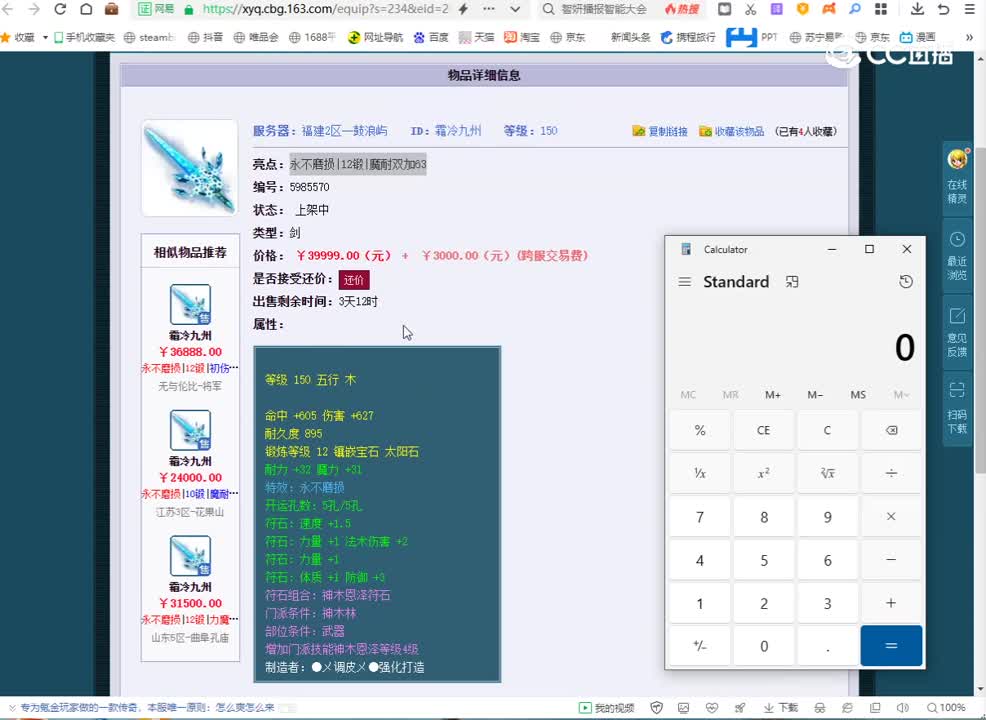Screen dimensions: 986x720
Task: Click CE clear entry in Calculator
Action: click(x=763, y=431)
